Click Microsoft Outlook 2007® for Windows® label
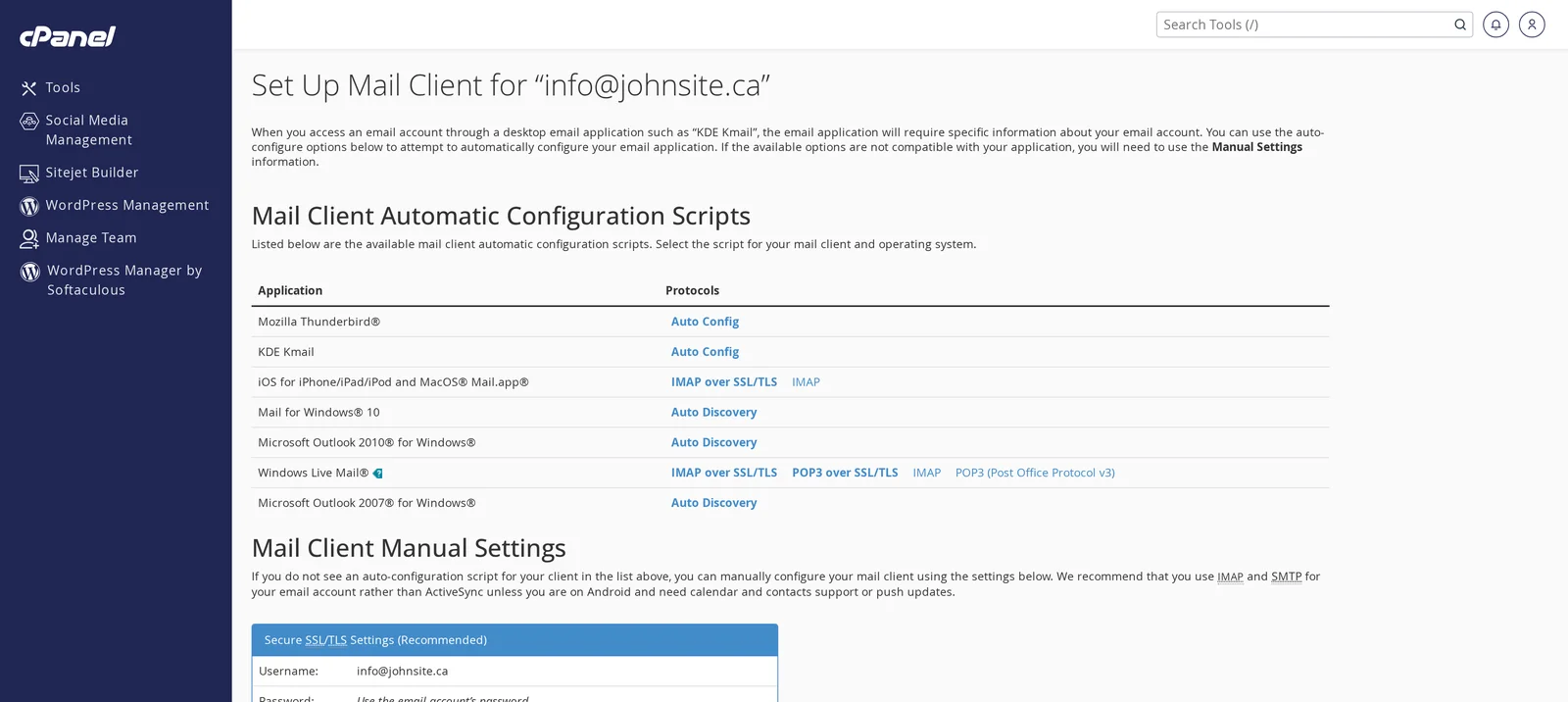The width and height of the screenshot is (1568, 702). point(367,503)
